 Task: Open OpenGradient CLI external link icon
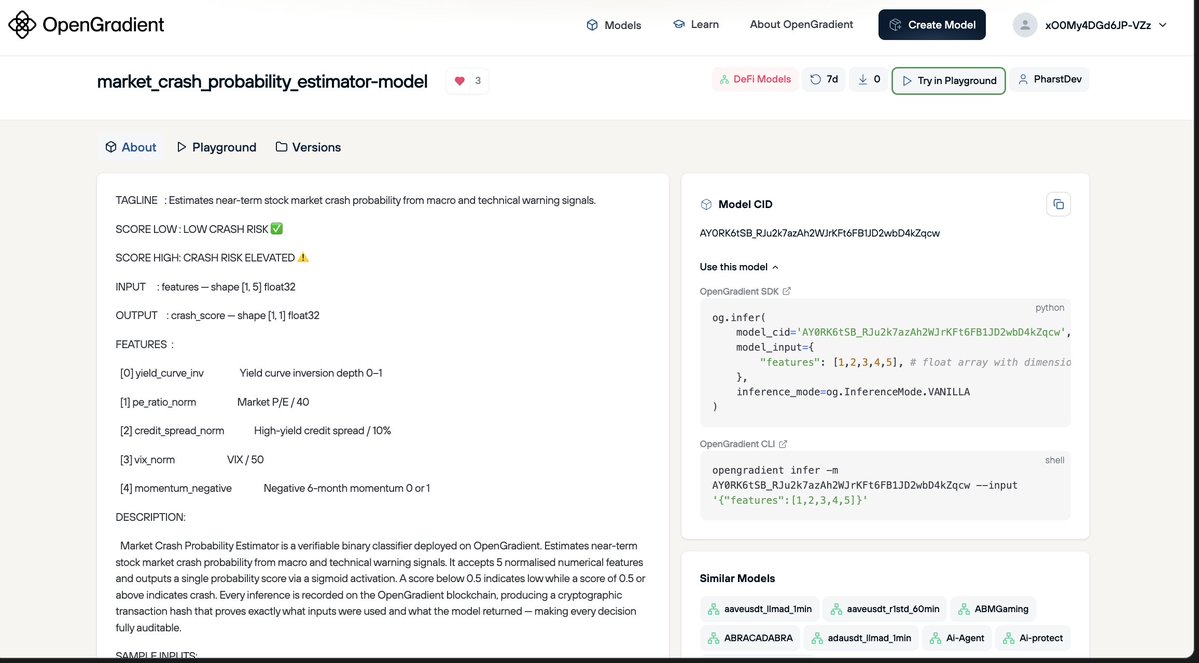click(x=783, y=444)
